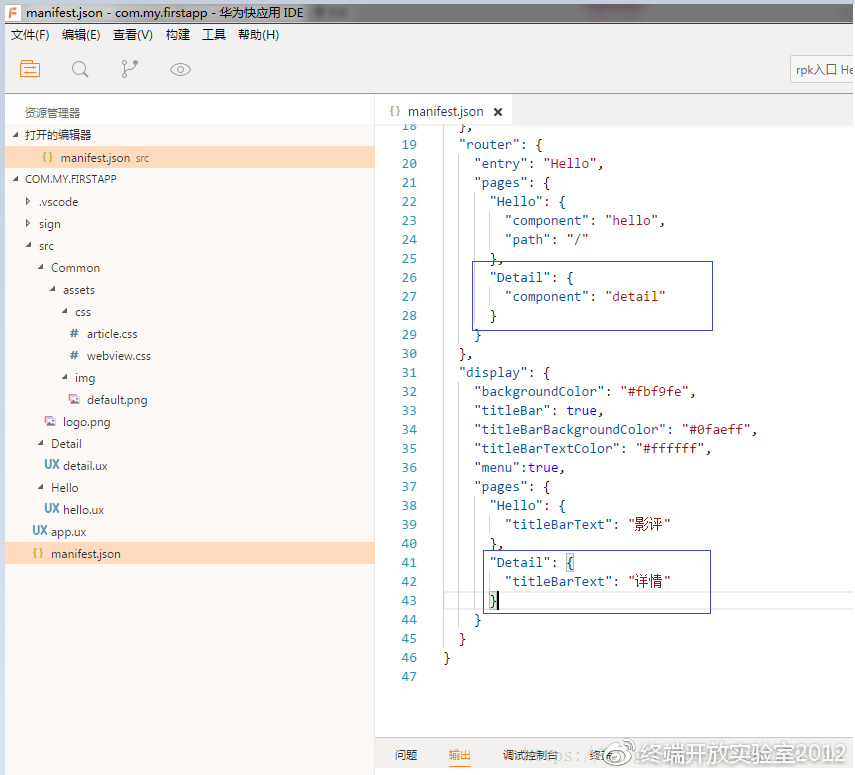Open the Explorer files icon in toolbar
This screenshot has width=855, height=775.
click(x=30, y=69)
